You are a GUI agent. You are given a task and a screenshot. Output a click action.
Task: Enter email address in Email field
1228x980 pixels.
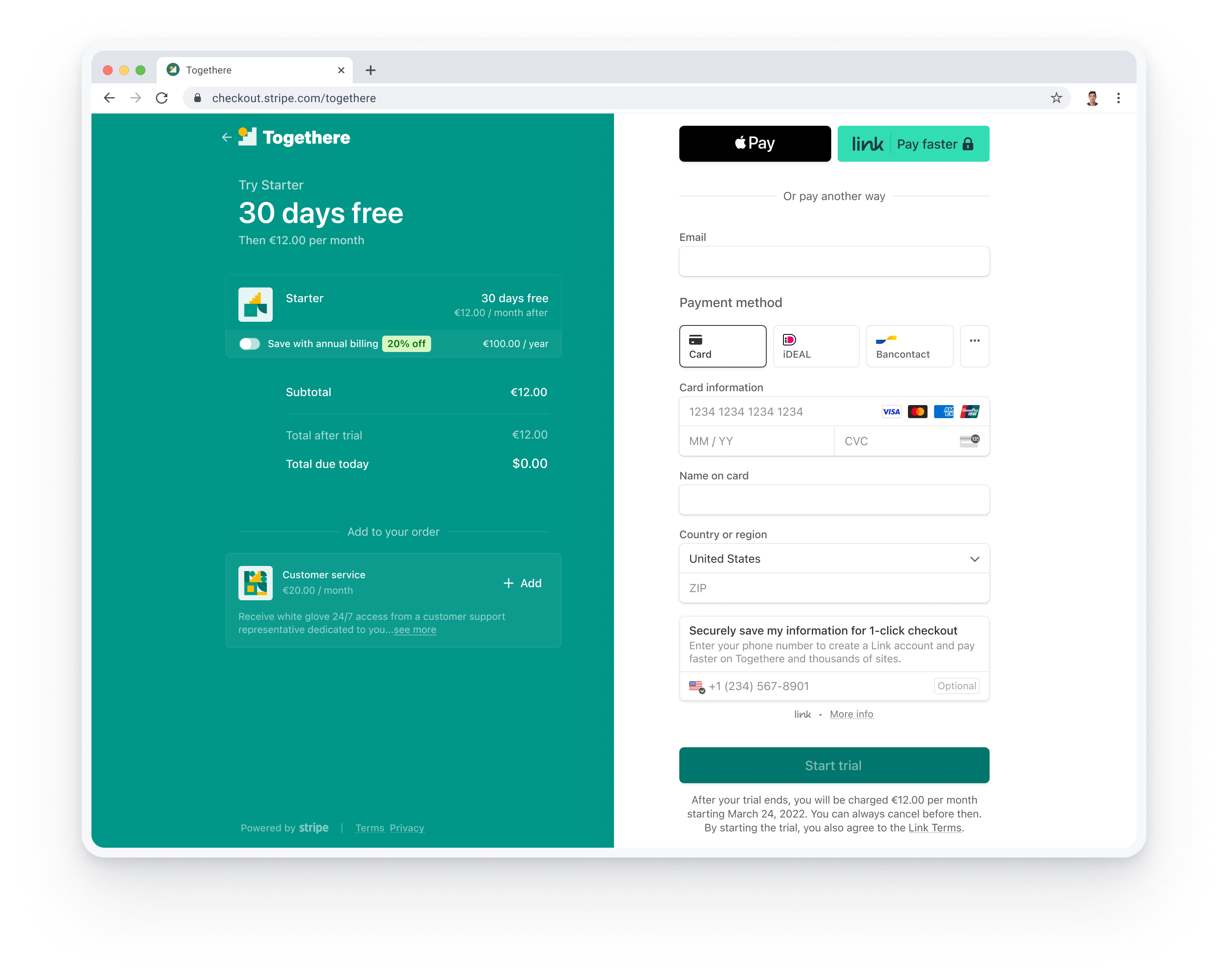[833, 262]
